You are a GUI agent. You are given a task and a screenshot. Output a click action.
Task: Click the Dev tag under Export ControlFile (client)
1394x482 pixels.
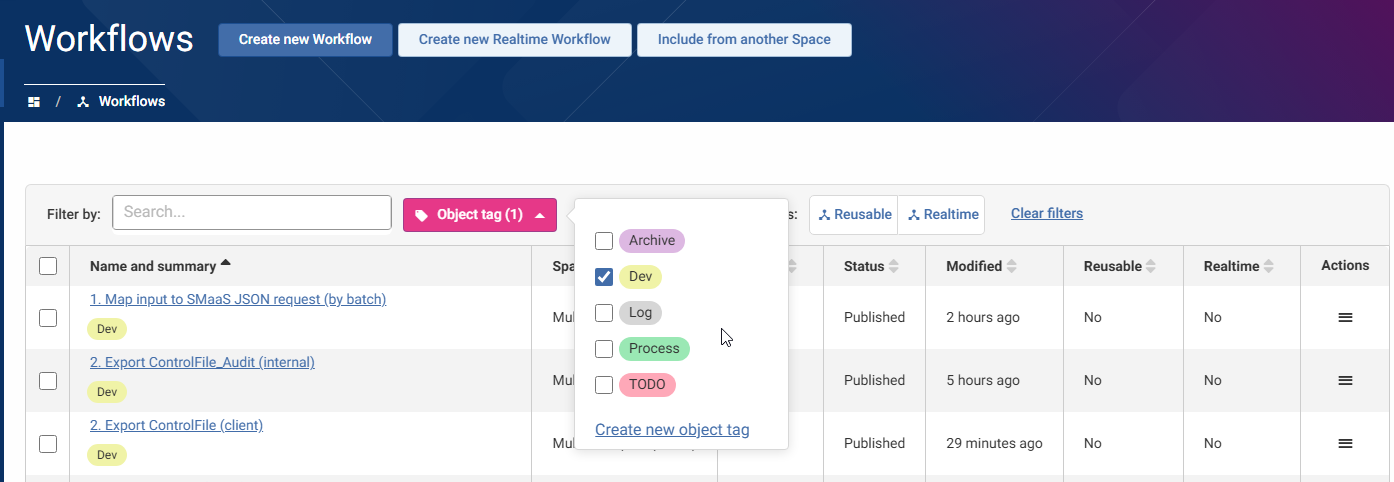107,455
